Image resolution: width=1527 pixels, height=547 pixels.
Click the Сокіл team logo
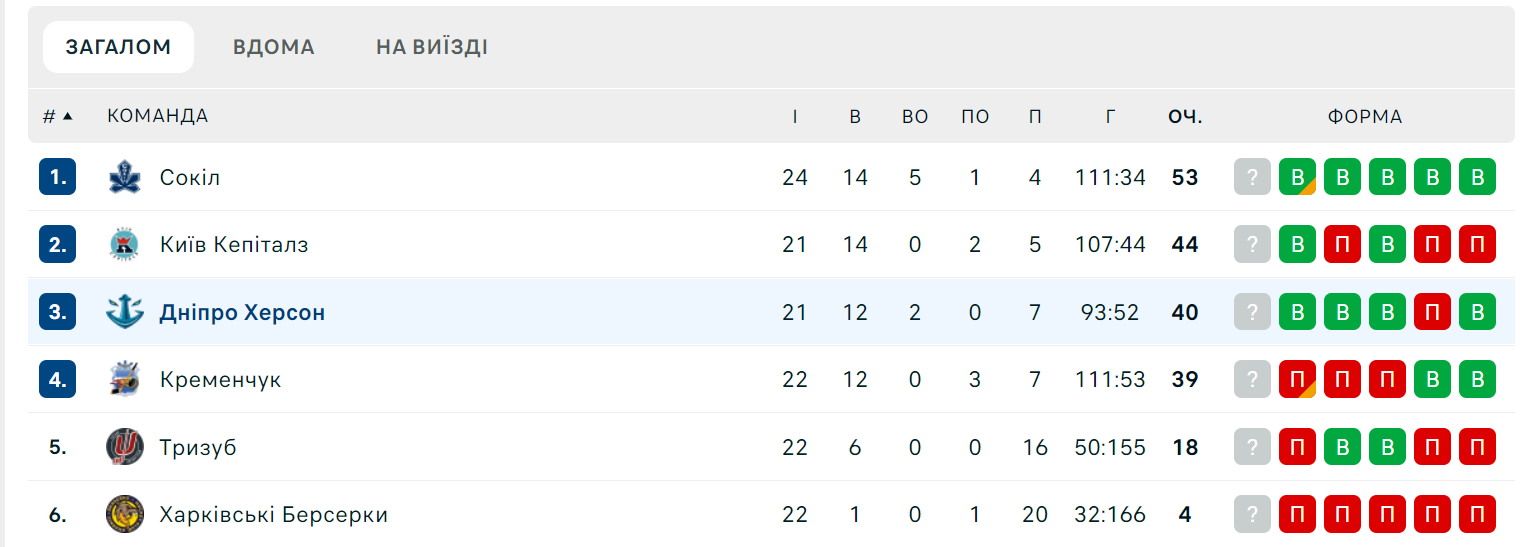[125, 178]
